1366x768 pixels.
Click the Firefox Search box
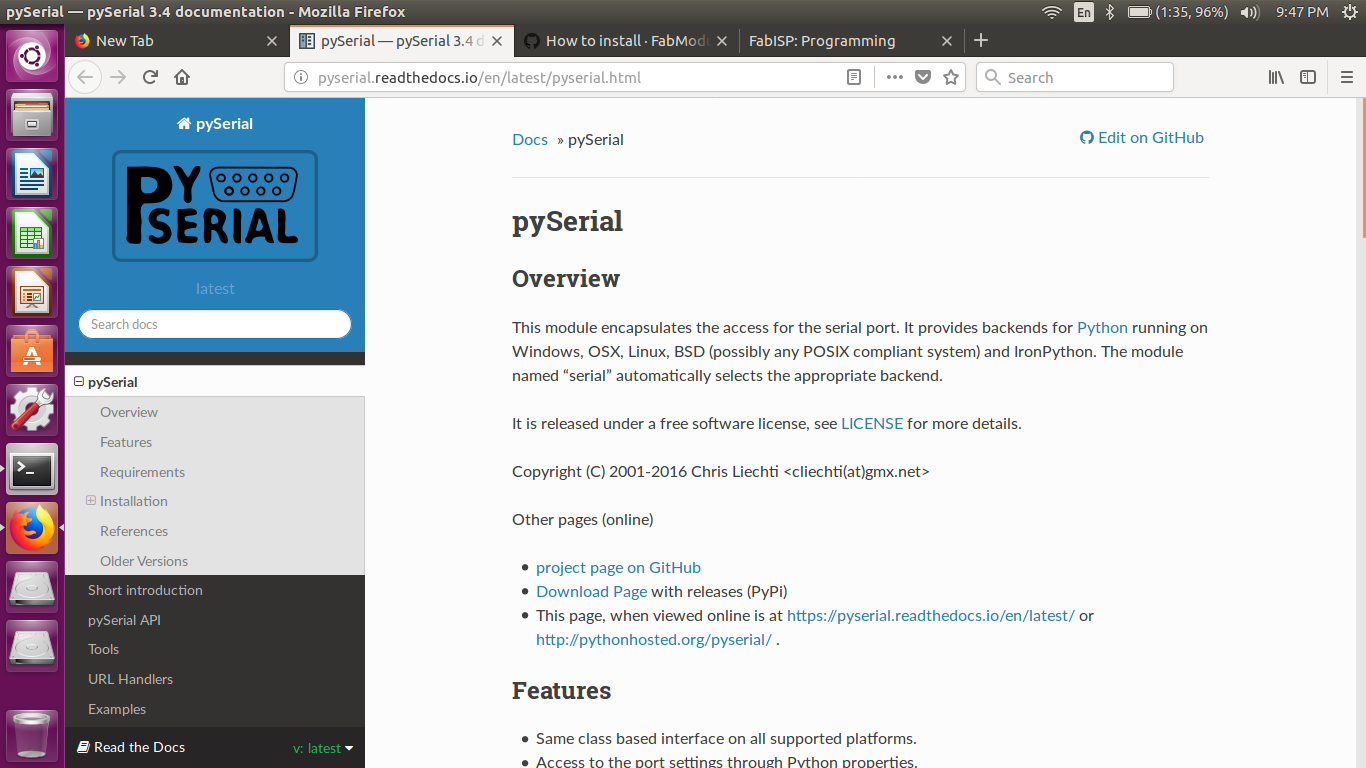coord(1075,77)
